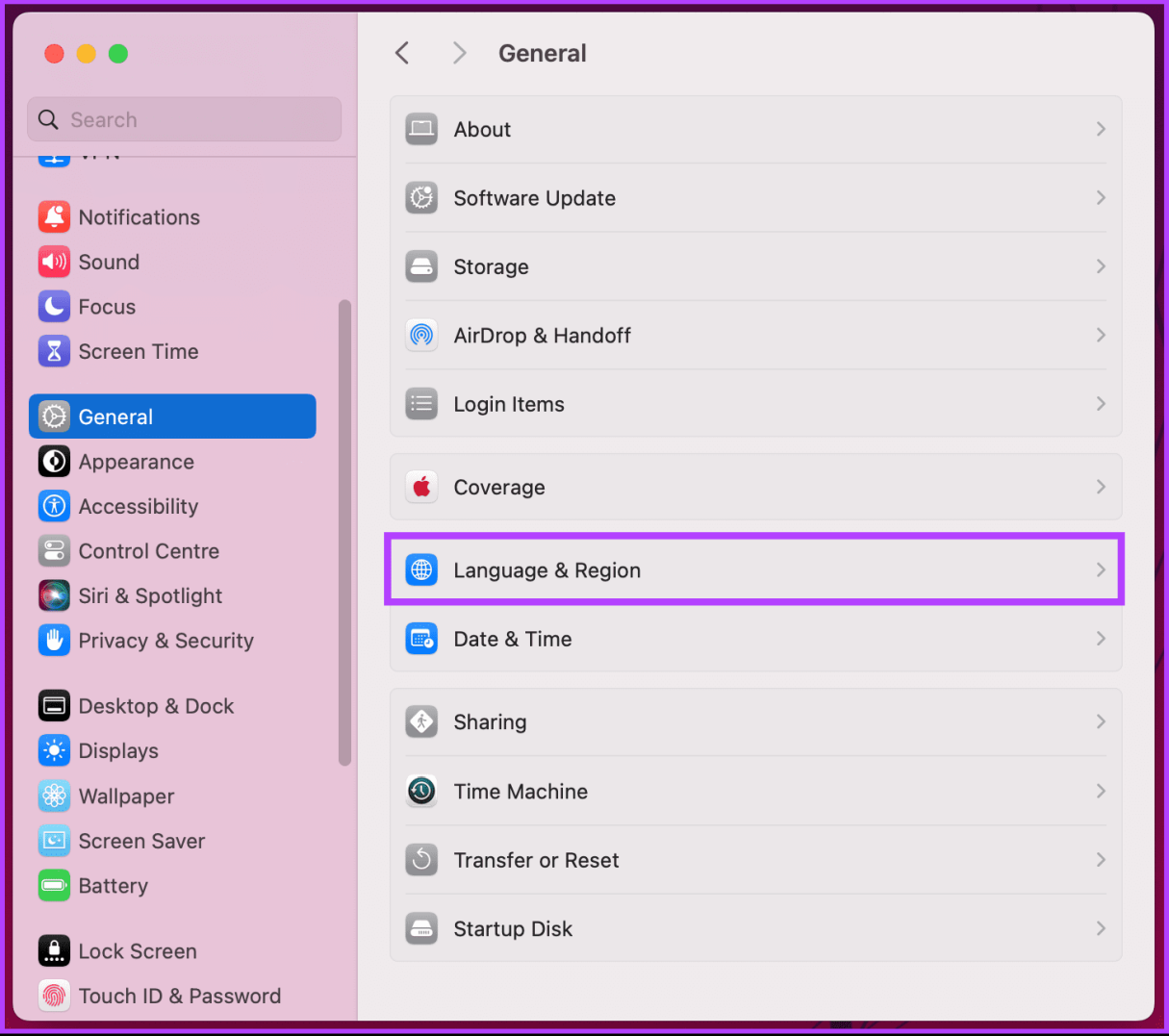Click the Software Update gear icon
Viewport: 1169px width, 1036px height.
[421, 198]
